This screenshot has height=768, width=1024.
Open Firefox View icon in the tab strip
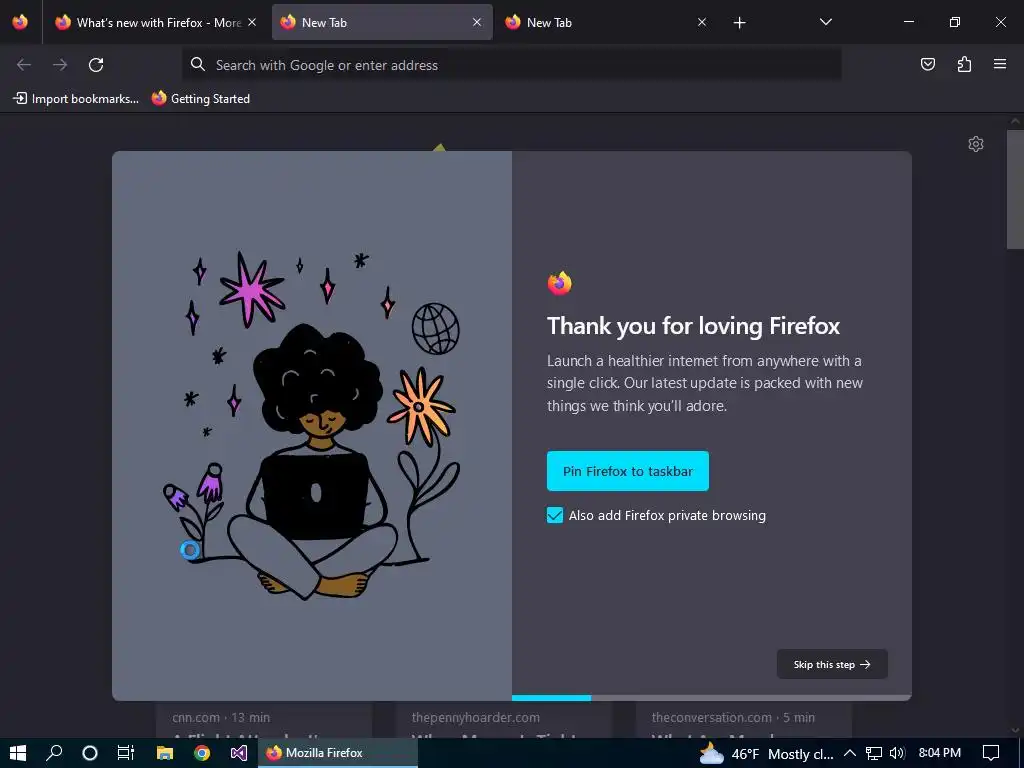click(20, 22)
